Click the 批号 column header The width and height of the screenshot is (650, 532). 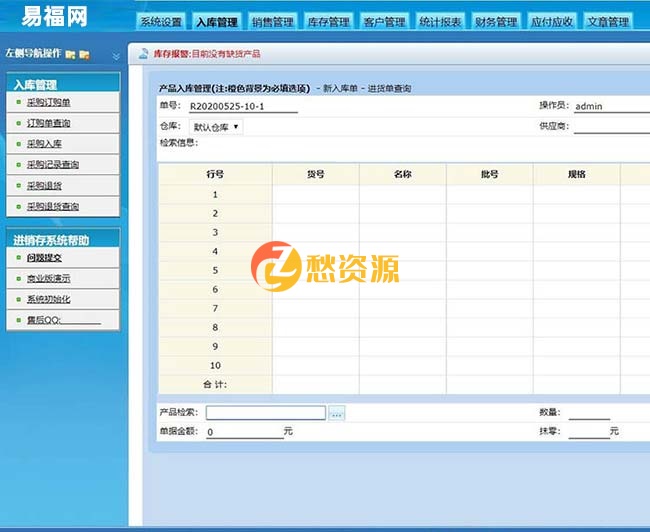click(490, 174)
